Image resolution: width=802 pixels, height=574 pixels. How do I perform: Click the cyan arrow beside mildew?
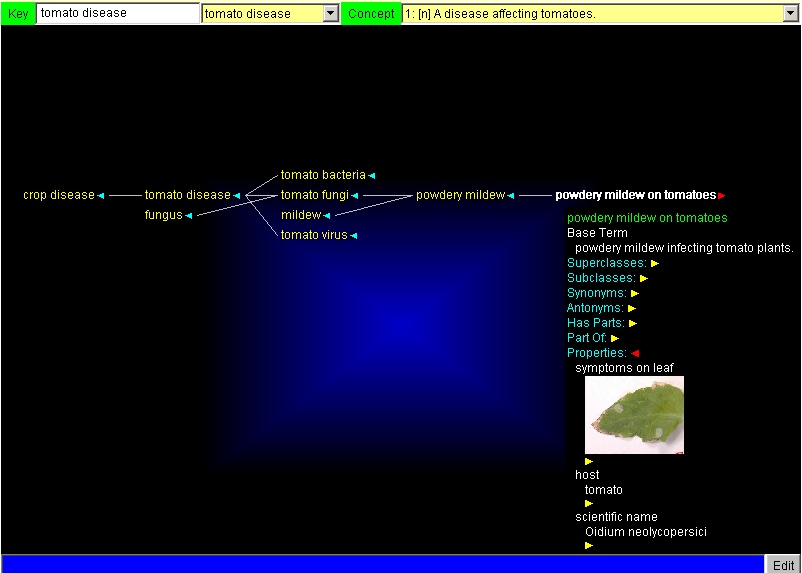coord(327,216)
